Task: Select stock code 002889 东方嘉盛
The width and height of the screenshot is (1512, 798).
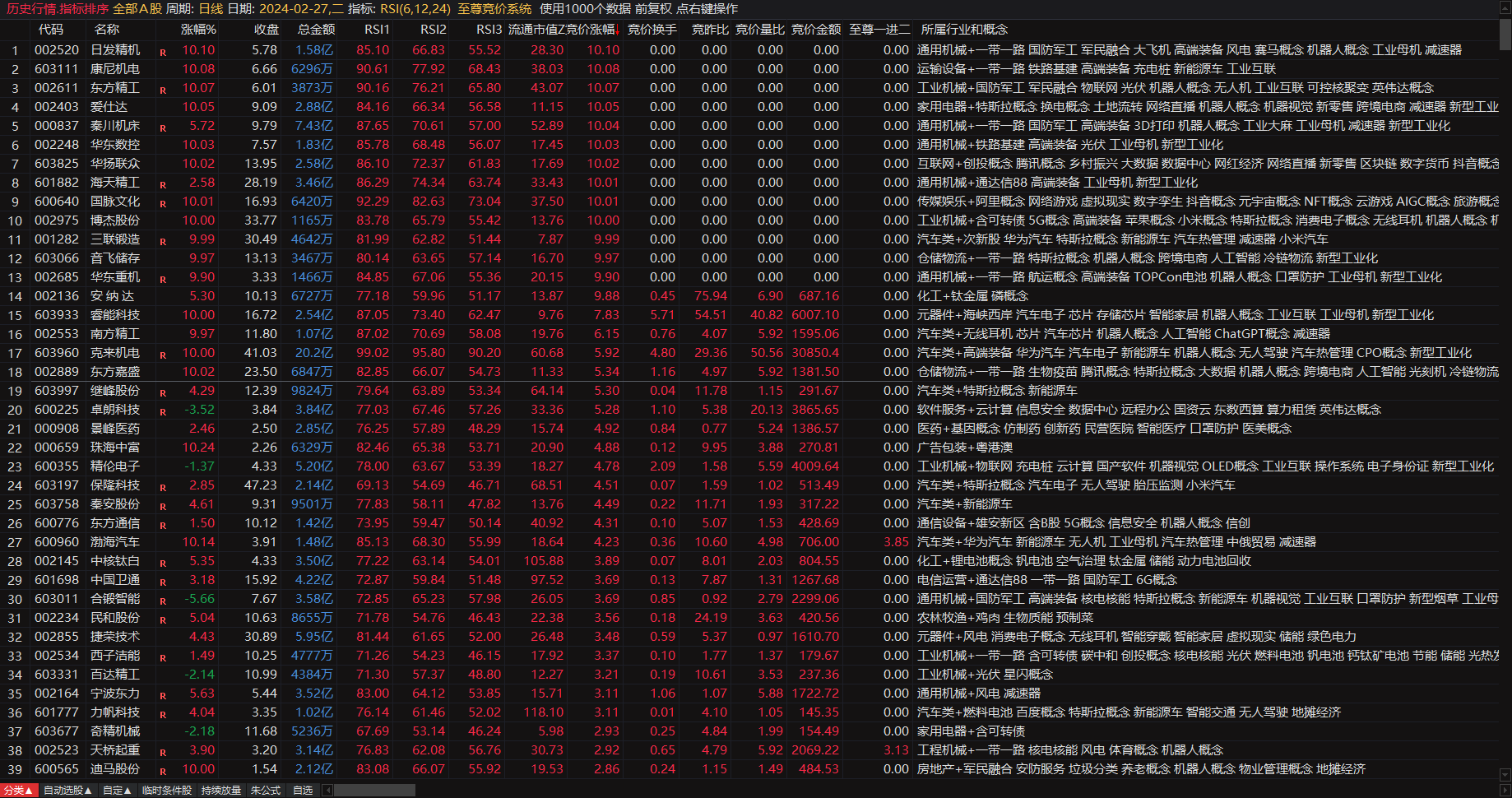Action: (x=57, y=372)
